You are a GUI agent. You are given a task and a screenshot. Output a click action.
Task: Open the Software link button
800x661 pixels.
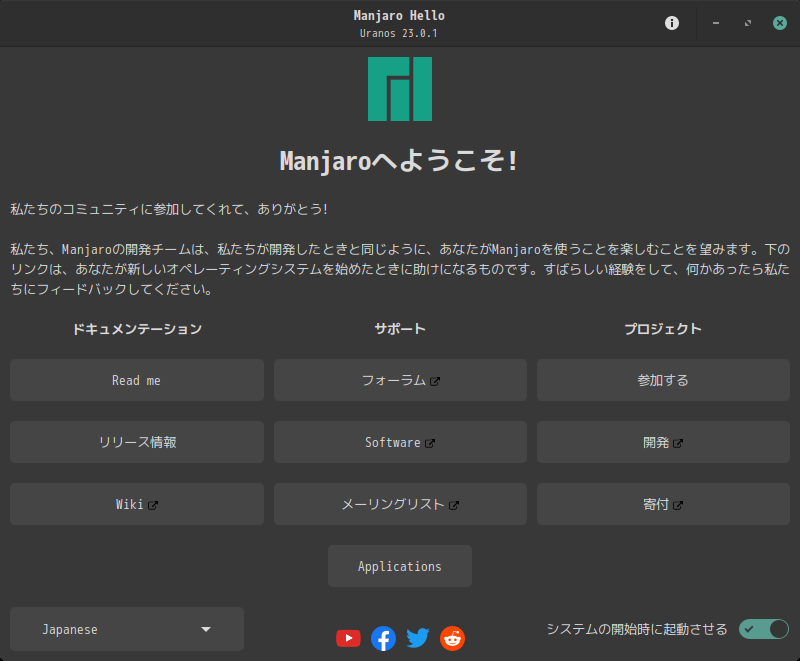coord(400,442)
